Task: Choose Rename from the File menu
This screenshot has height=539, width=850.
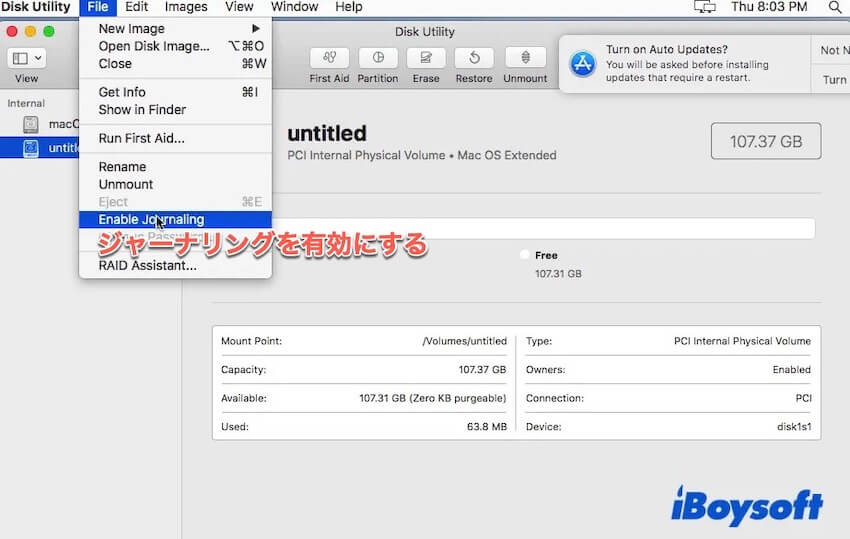Action: click(x=175, y=167)
